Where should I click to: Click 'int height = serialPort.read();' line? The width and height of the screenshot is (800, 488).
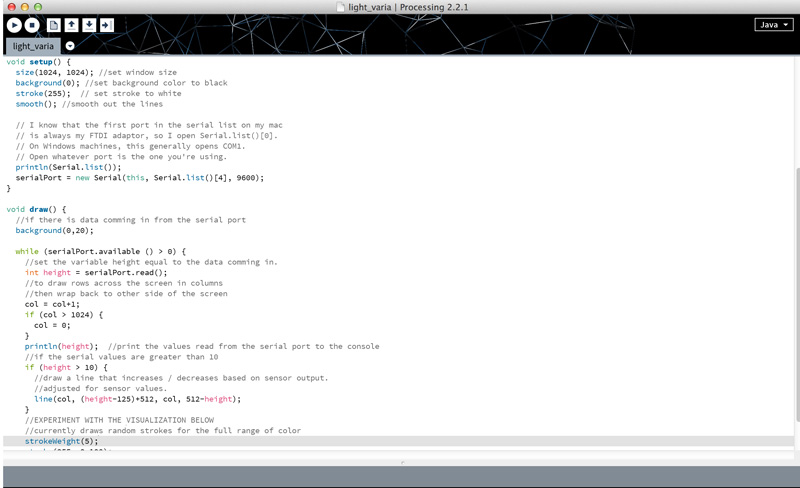pos(96,273)
